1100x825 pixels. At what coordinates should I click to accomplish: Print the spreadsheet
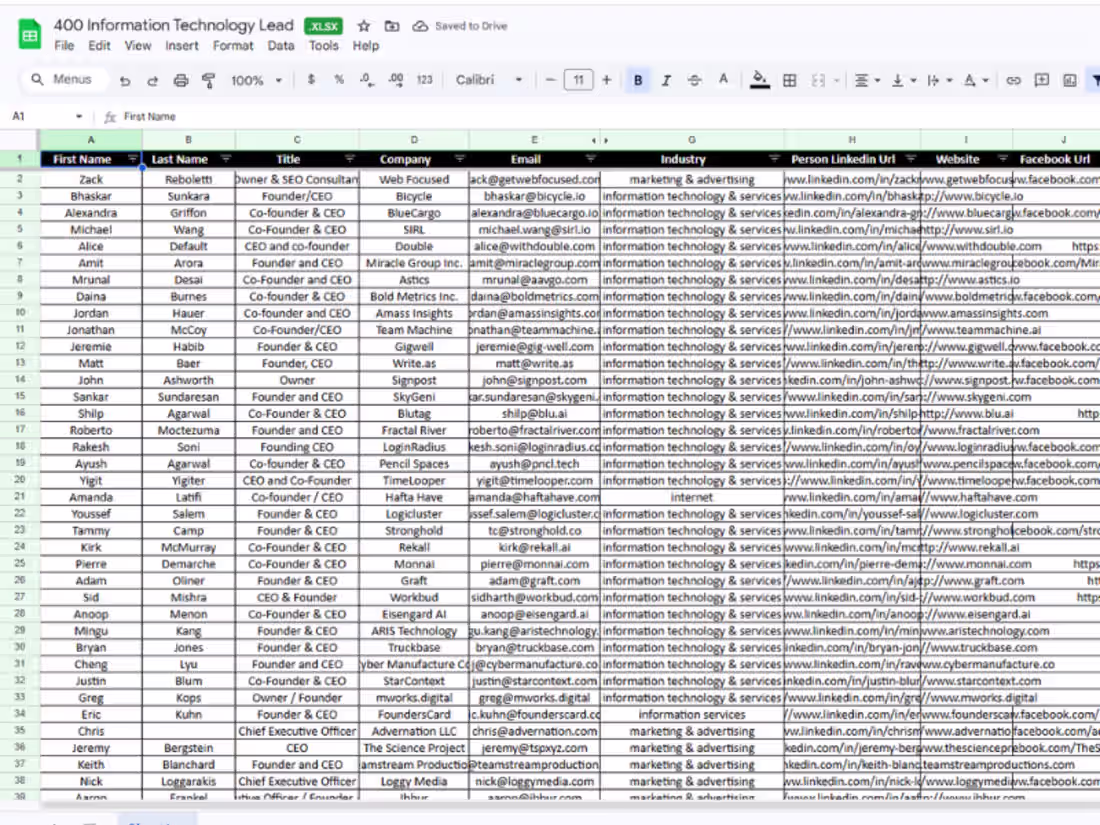coord(181,81)
